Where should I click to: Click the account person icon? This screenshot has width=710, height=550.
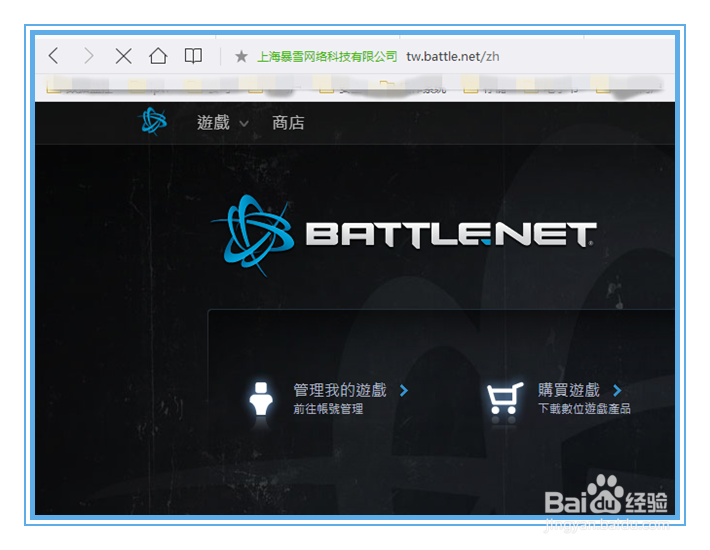[x=261, y=398]
